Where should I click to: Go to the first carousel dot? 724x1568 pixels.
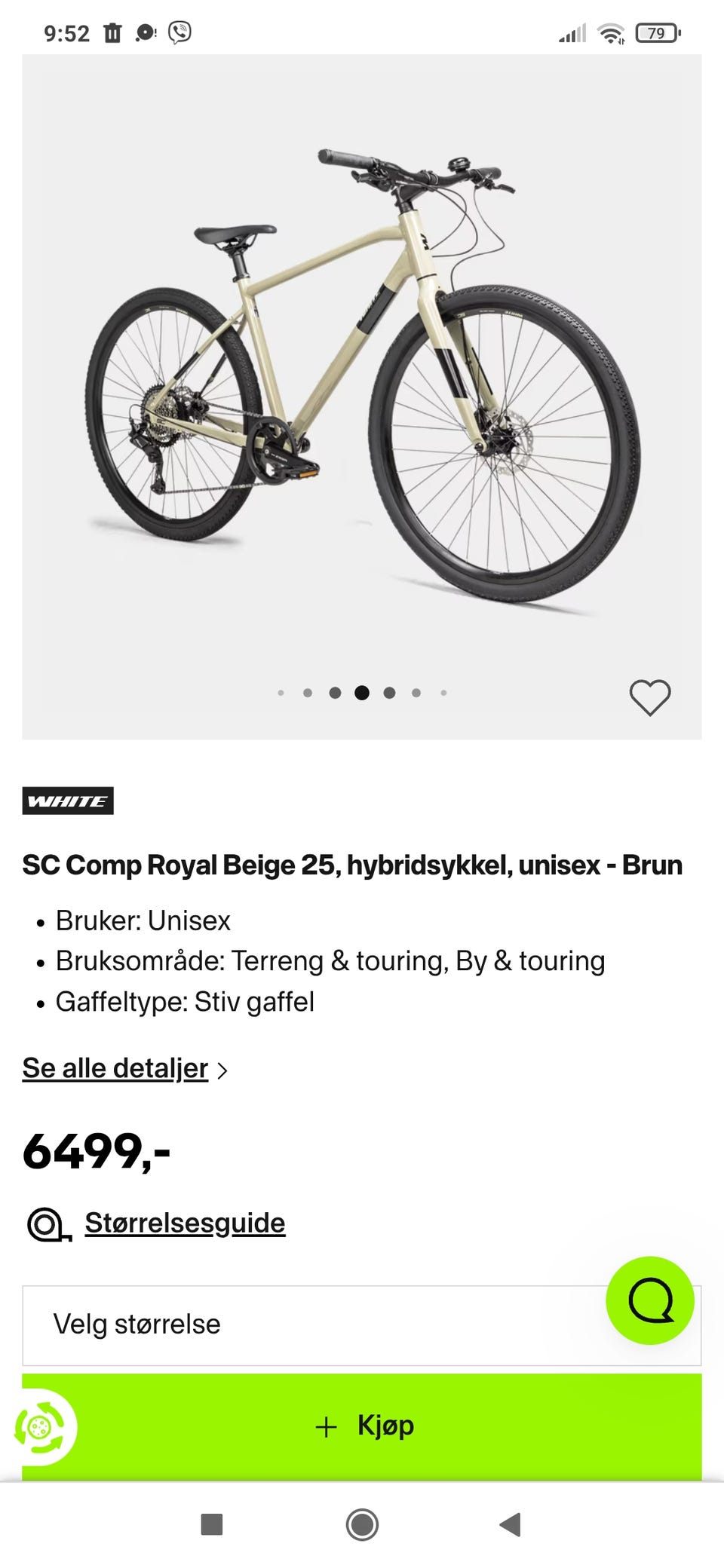(x=281, y=693)
